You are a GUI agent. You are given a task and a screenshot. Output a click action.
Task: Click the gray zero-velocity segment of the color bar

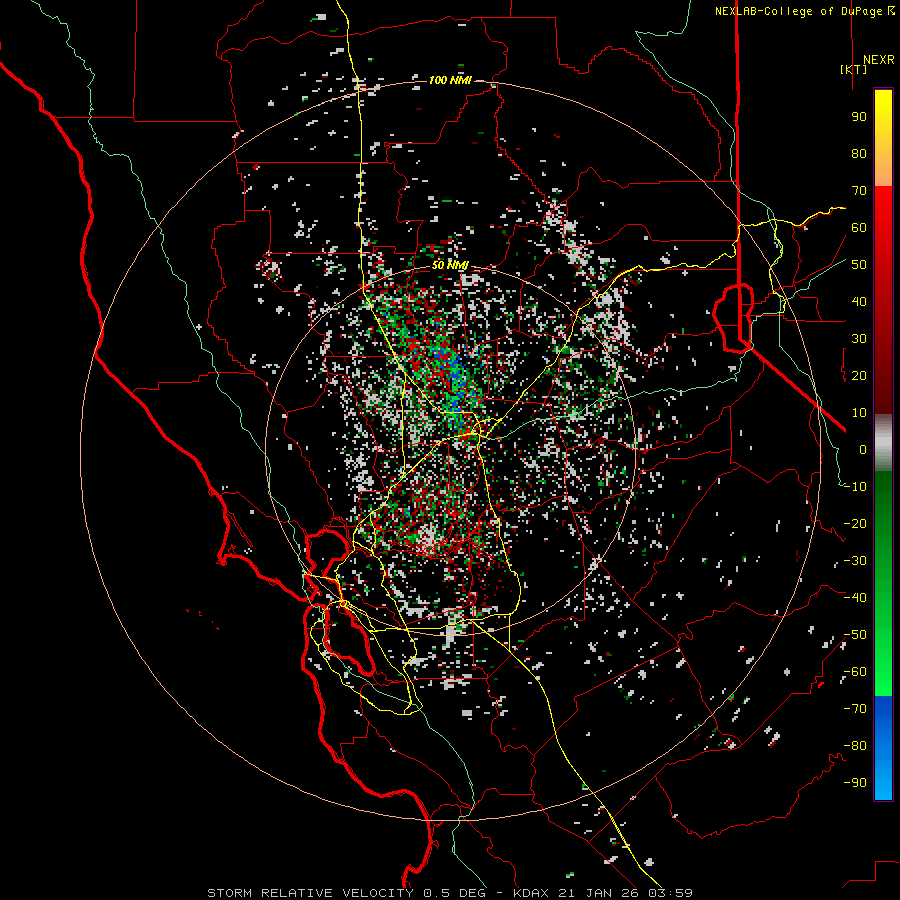pos(883,443)
